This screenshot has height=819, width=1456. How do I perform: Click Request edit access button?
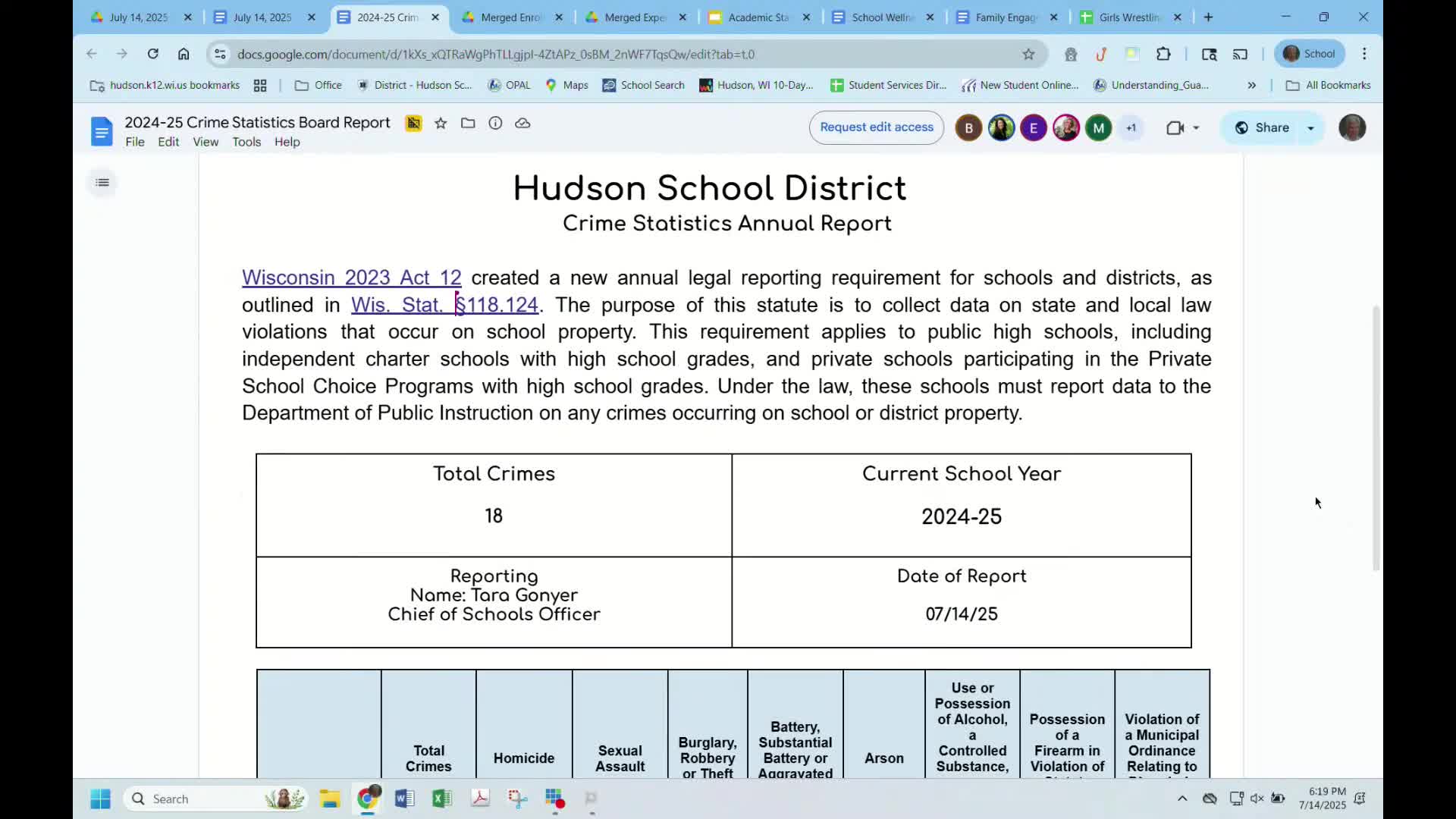pos(876,127)
